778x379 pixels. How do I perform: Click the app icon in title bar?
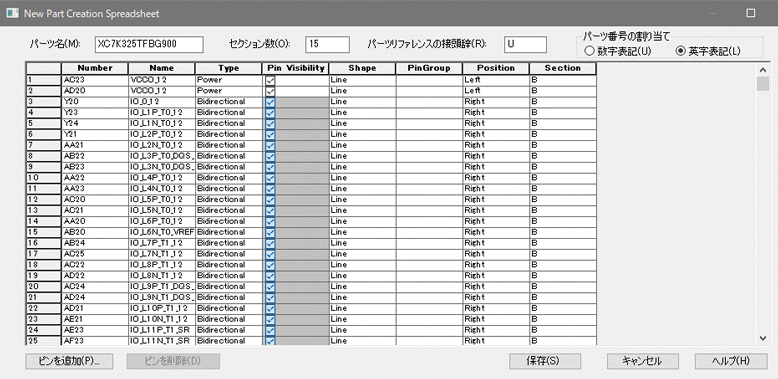tap(12, 13)
